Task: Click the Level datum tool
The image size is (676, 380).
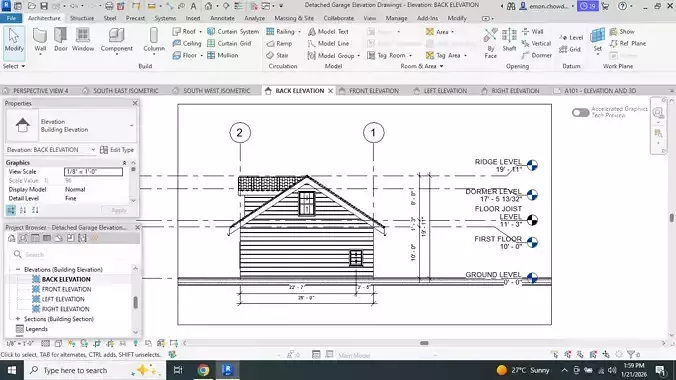Action: click(x=571, y=38)
